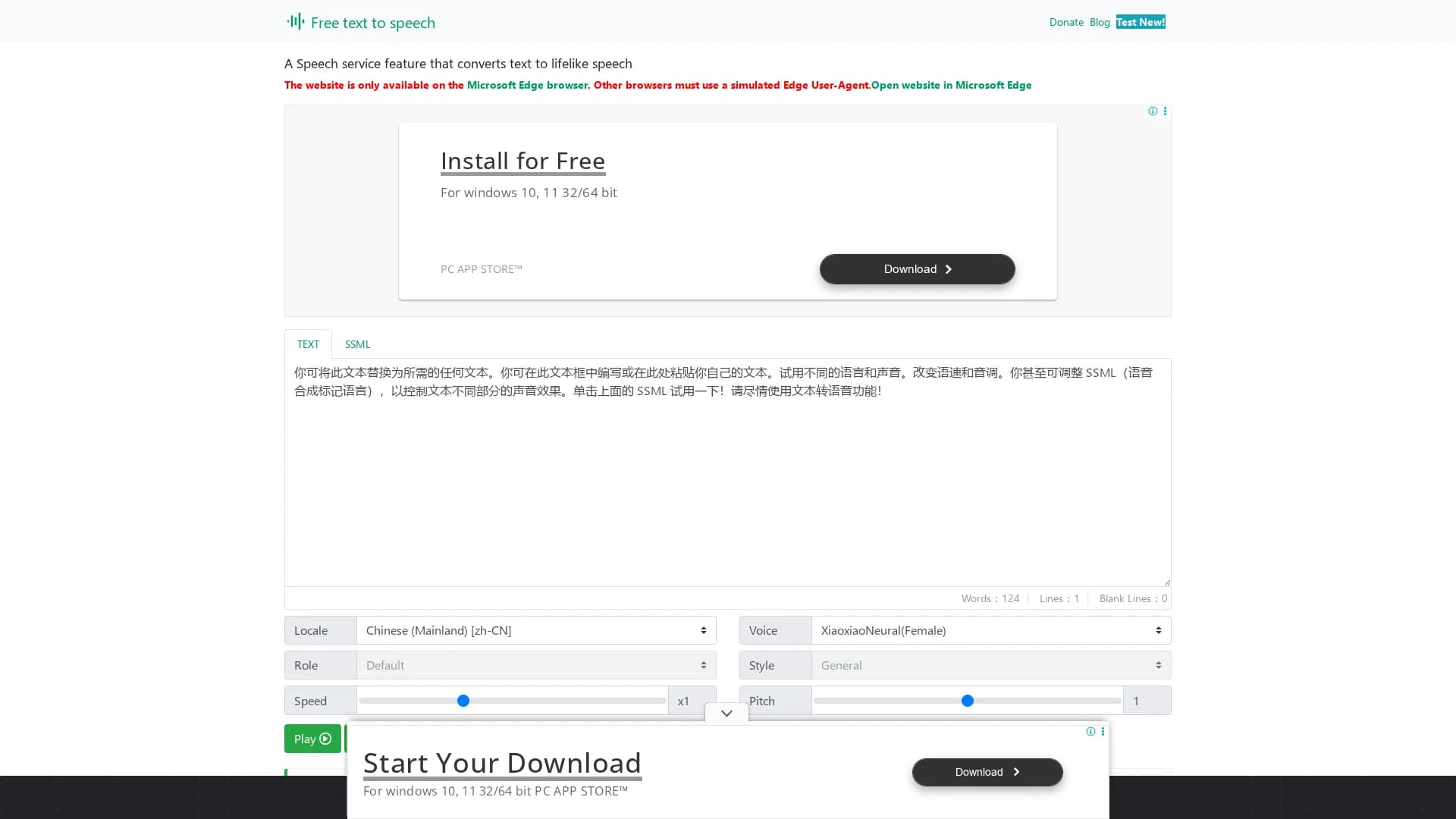1456x819 pixels.
Task: Click Download button in bottom ad
Action: tap(987, 772)
